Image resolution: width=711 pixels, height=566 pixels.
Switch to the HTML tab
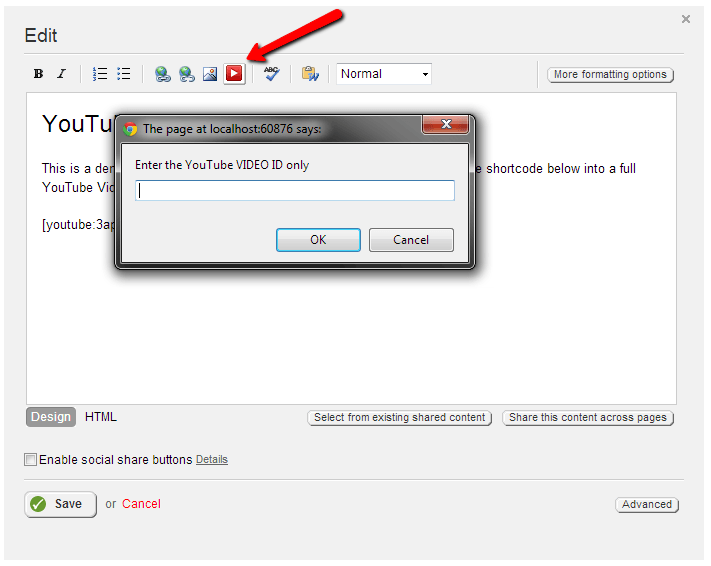coord(101,417)
